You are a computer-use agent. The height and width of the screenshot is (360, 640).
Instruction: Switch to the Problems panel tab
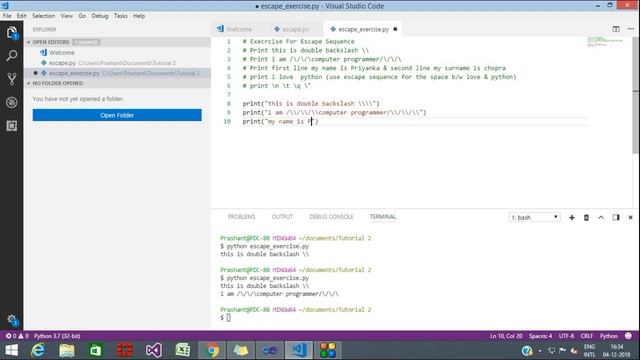pyautogui.click(x=241, y=217)
